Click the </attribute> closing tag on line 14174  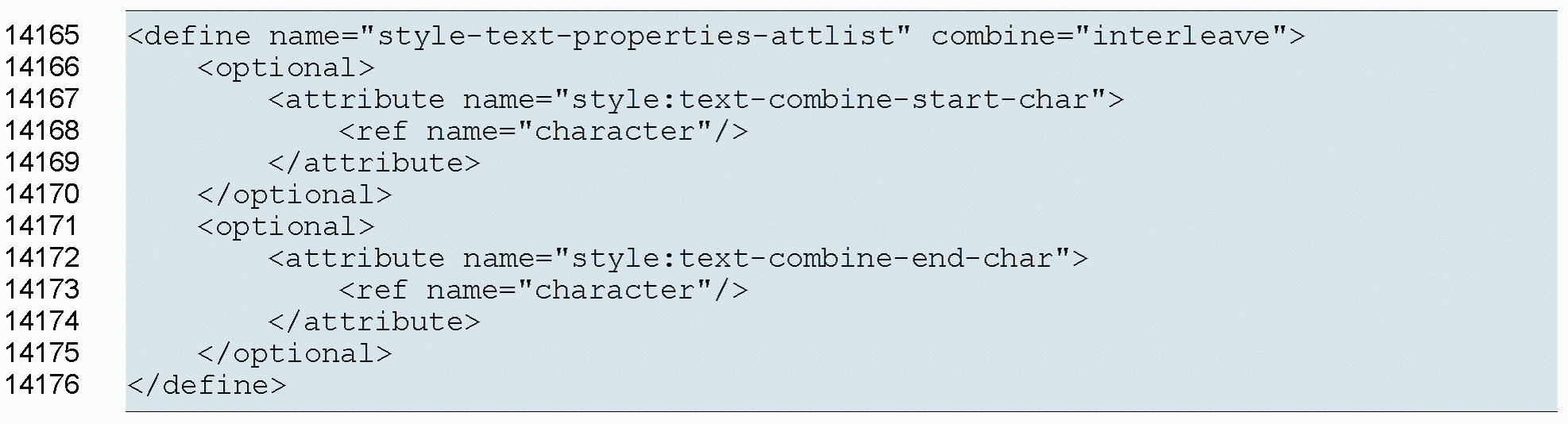[x=374, y=322]
